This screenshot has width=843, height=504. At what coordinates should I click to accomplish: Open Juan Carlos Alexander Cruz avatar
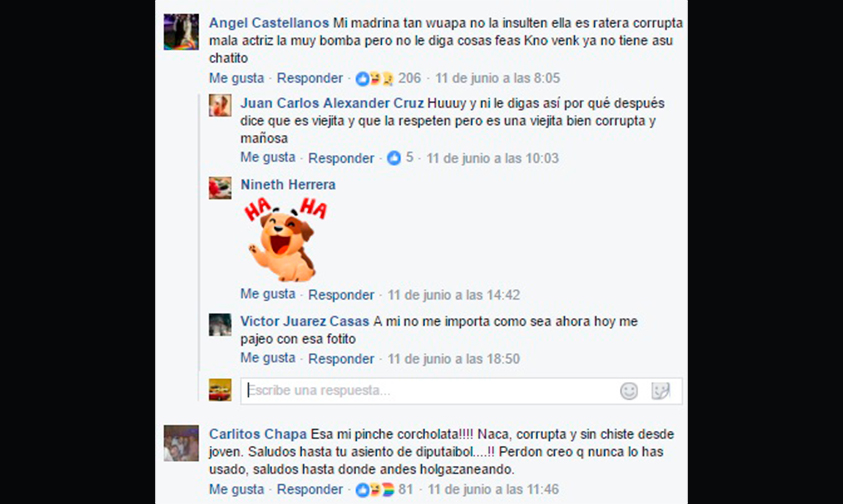pos(220,105)
